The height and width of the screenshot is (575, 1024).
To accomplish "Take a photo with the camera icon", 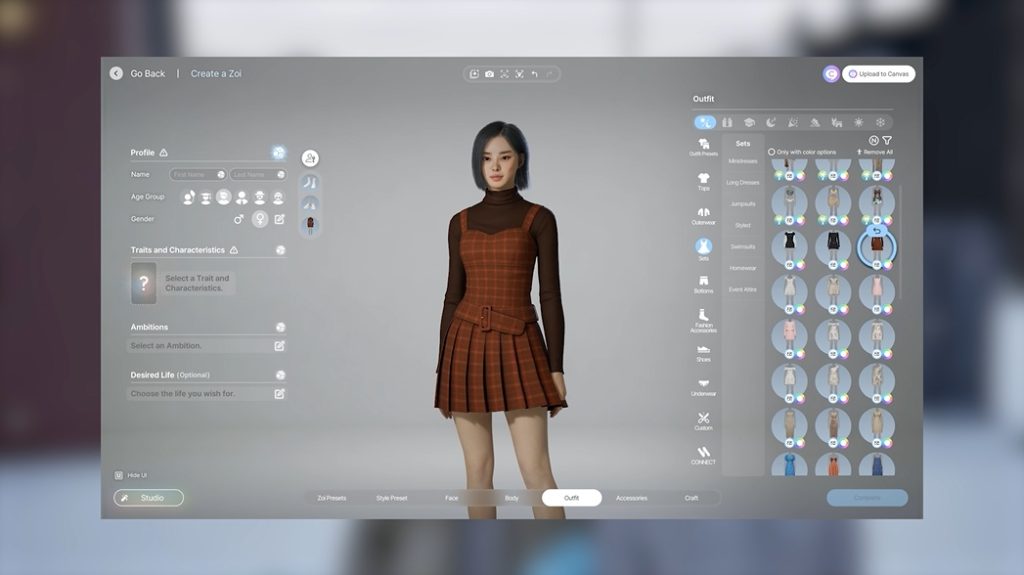I will (x=489, y=74).
